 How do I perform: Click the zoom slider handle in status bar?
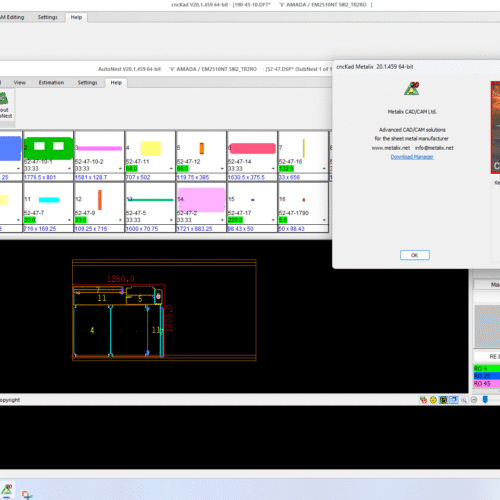485,400
